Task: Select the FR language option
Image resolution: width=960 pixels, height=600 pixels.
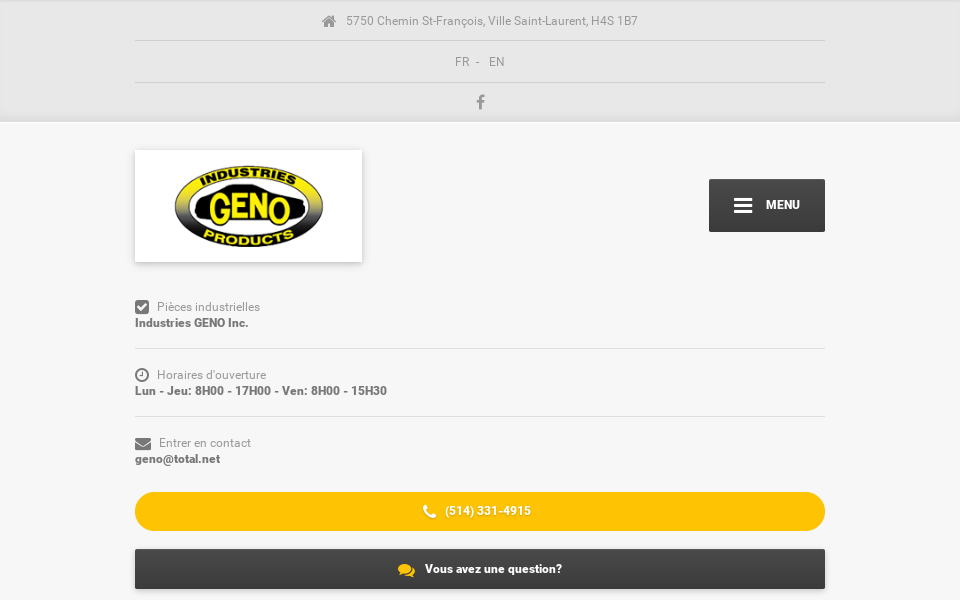Action: (x=462, y=61)
